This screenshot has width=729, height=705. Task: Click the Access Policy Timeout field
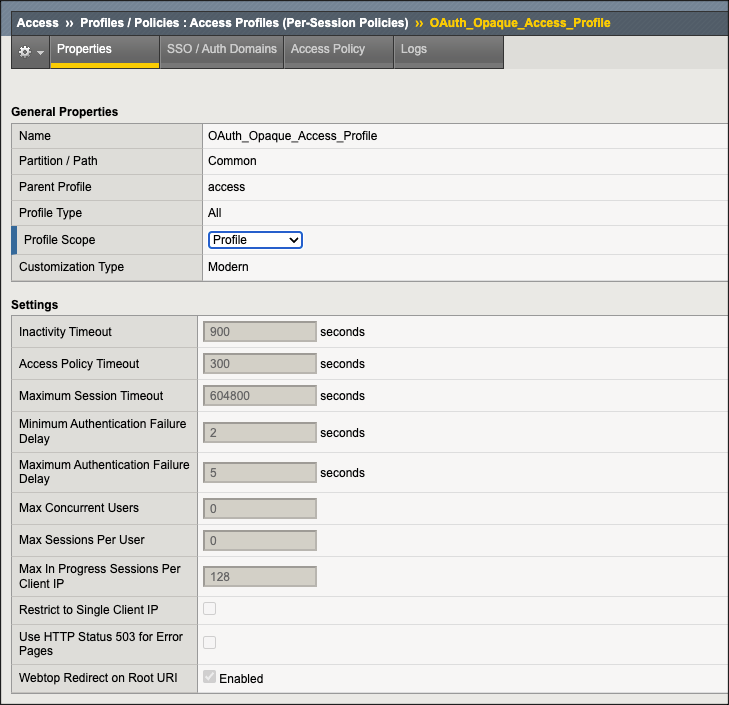pos(260,364)
